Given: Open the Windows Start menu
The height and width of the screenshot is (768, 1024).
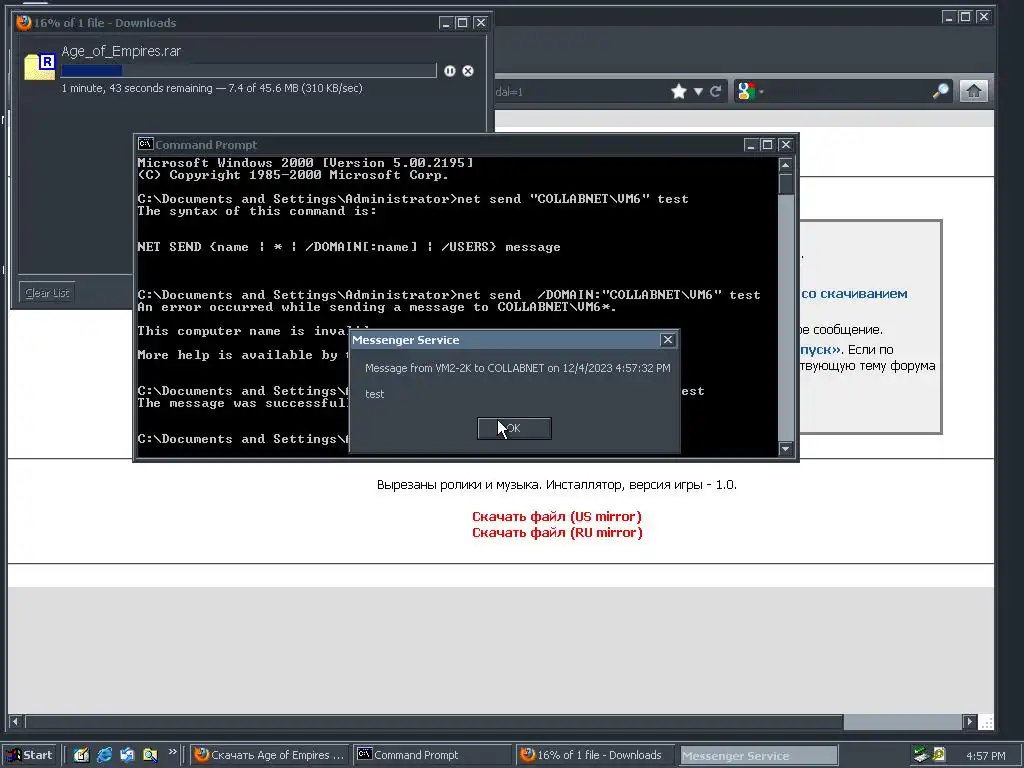Looking at the screenshot, I should click(x=30, y=755).
